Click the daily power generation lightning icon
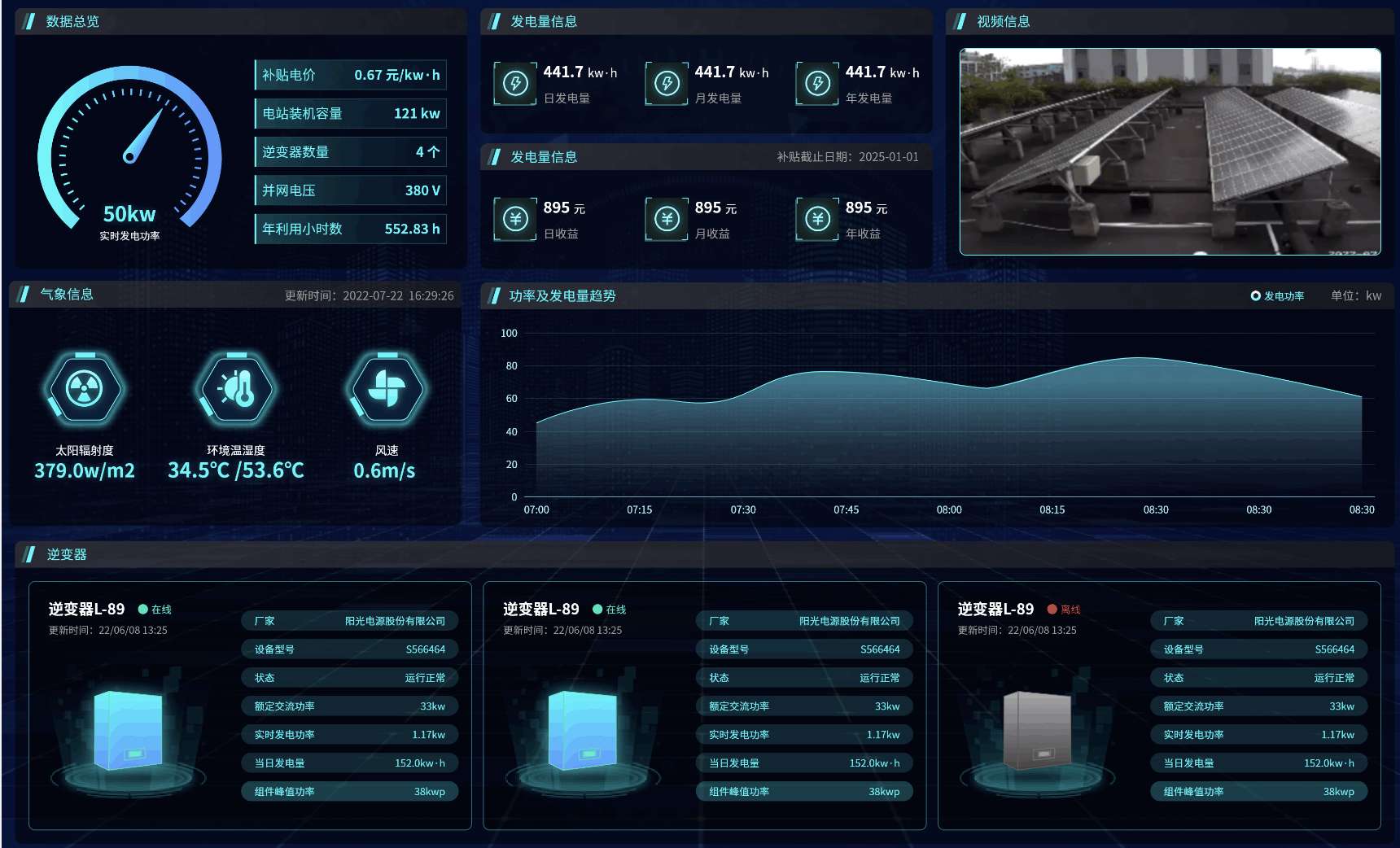 [515, 83]
